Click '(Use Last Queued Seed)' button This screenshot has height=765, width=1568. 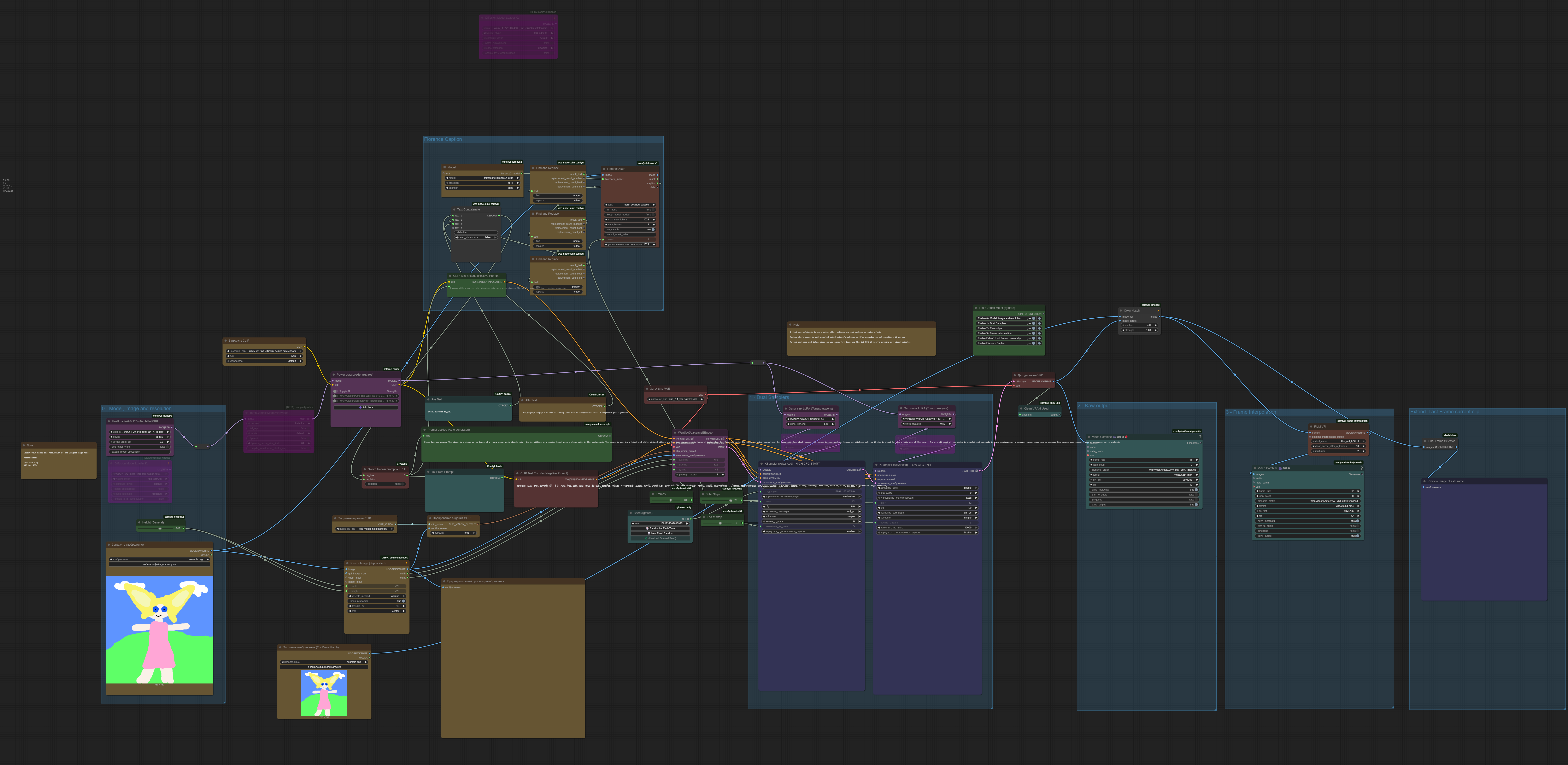pyautogui.click(x=660, y=538)
